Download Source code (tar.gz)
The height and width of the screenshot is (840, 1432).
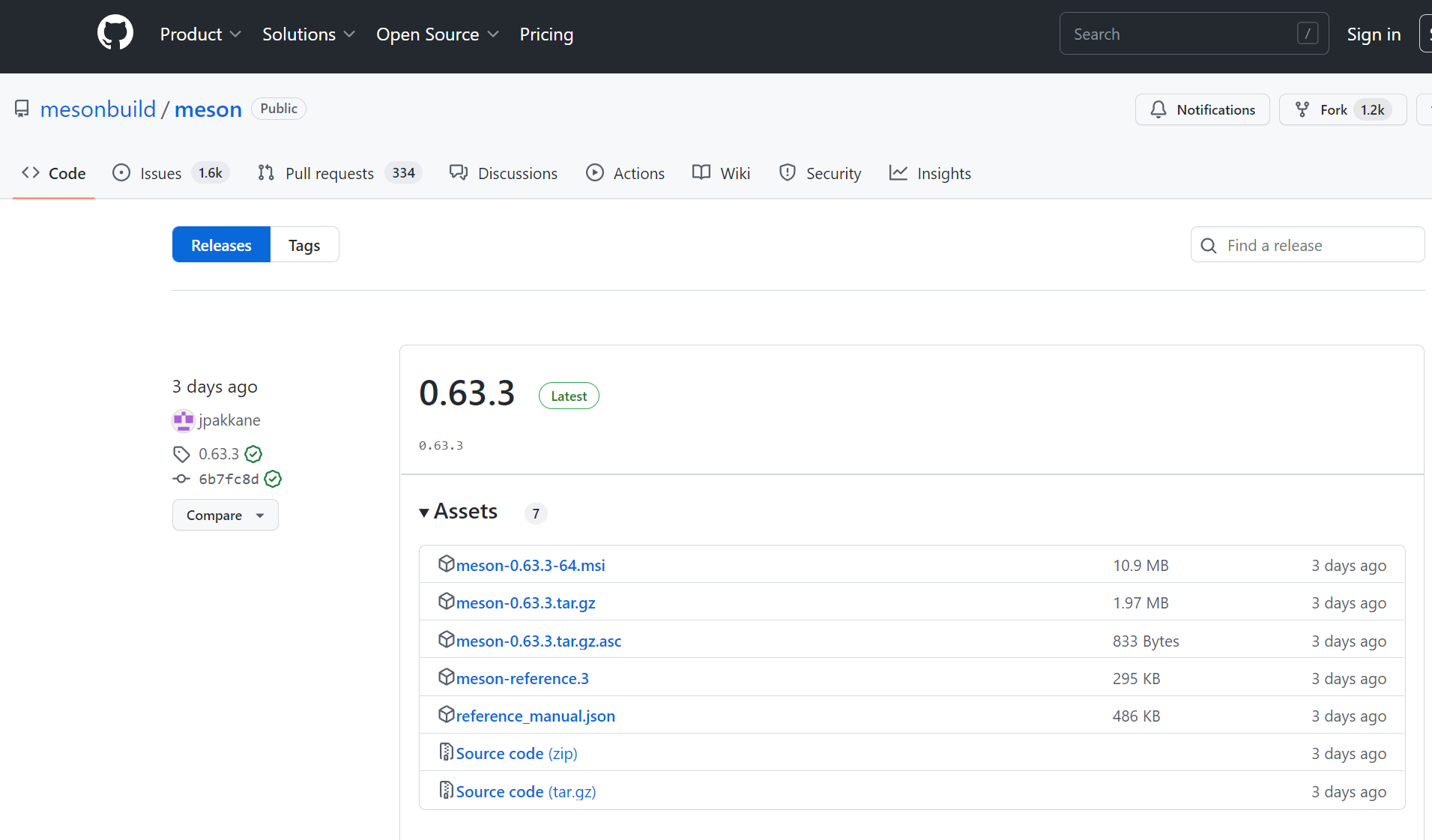[x=526, y=792]
